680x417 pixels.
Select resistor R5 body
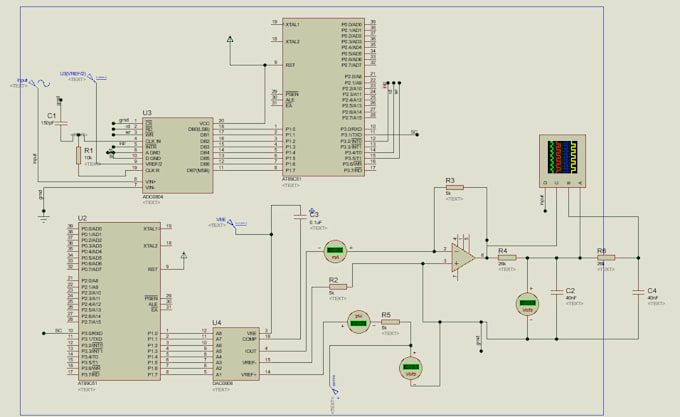[x=390, y=322]
